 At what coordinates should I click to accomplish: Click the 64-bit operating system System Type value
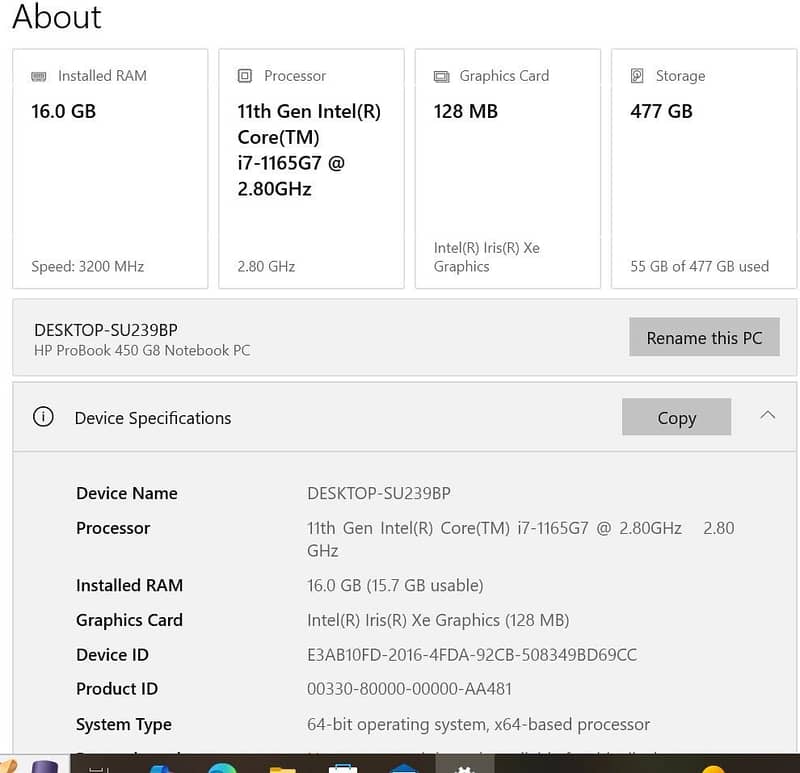478,724
